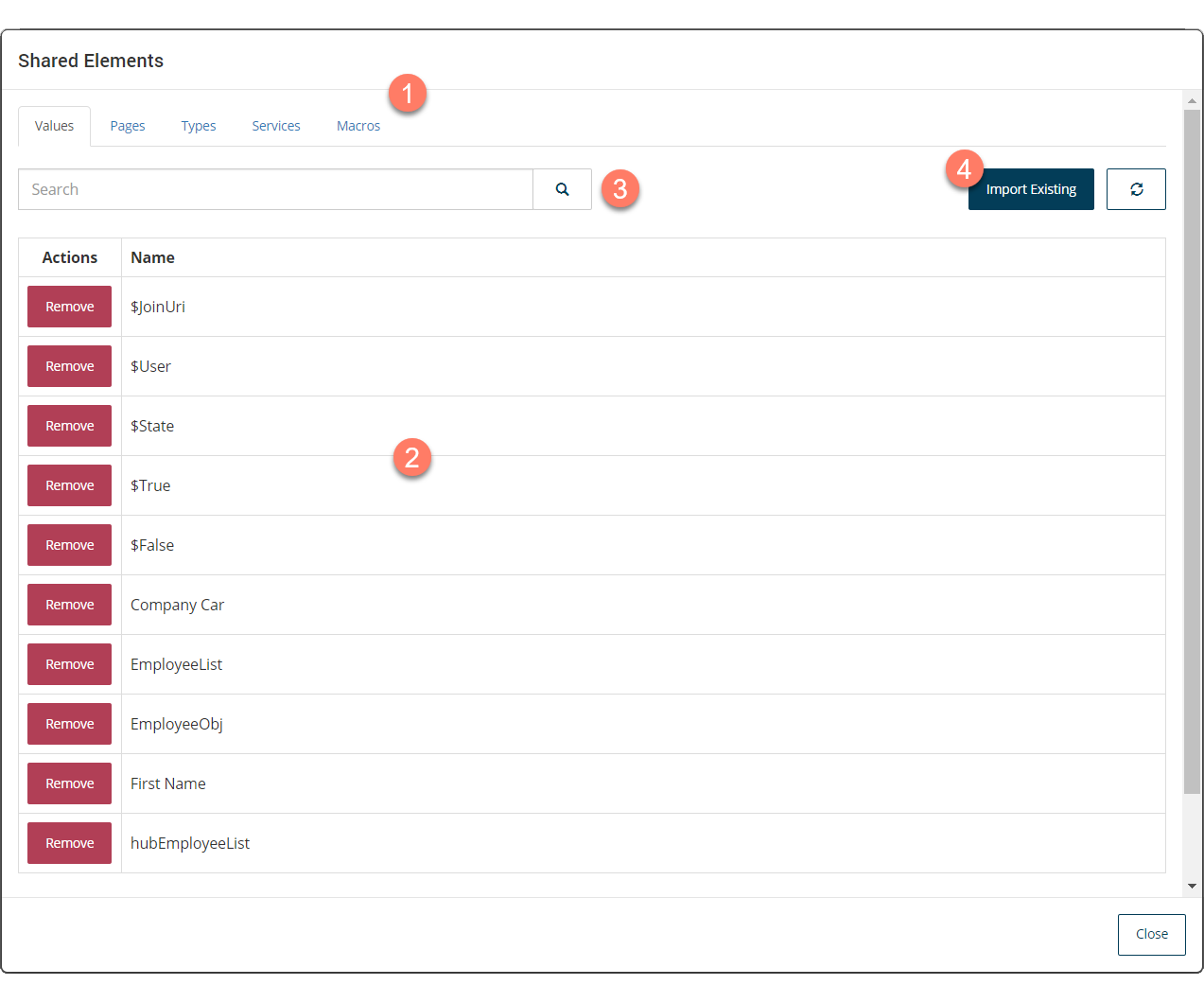The height and width of the screenshot is (1003, 1204).
Task: Remove the $User shared value
Action: pos(70,366)
